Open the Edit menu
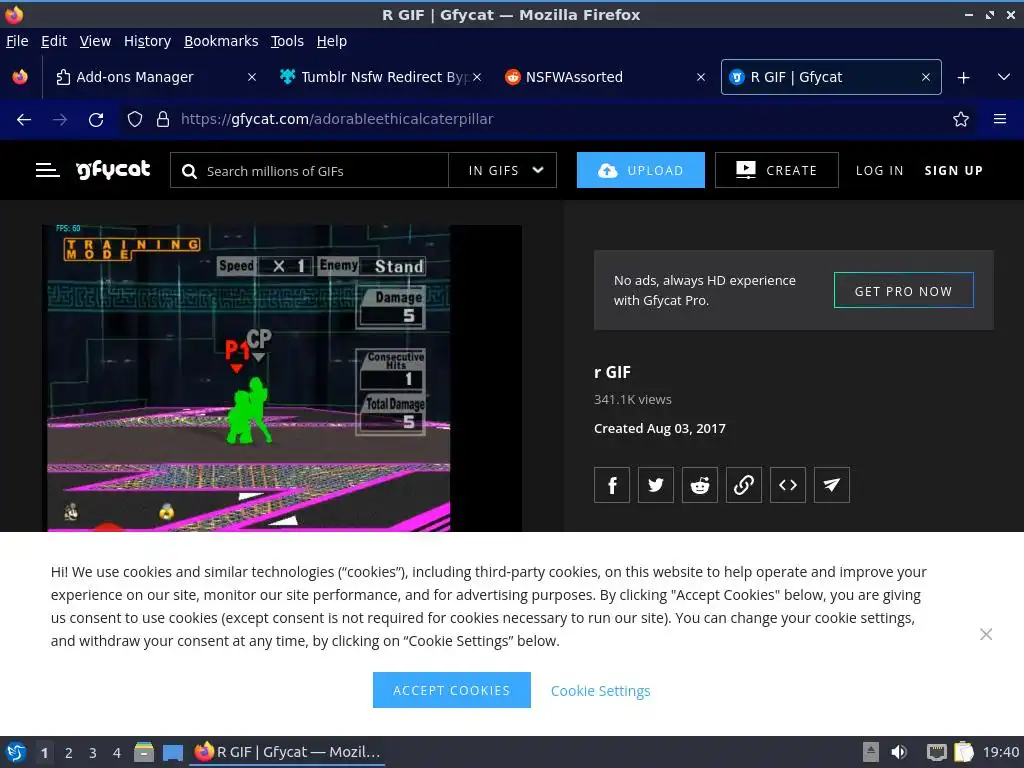This screenshot has height=768, width=1024. [x=54, y=41]
